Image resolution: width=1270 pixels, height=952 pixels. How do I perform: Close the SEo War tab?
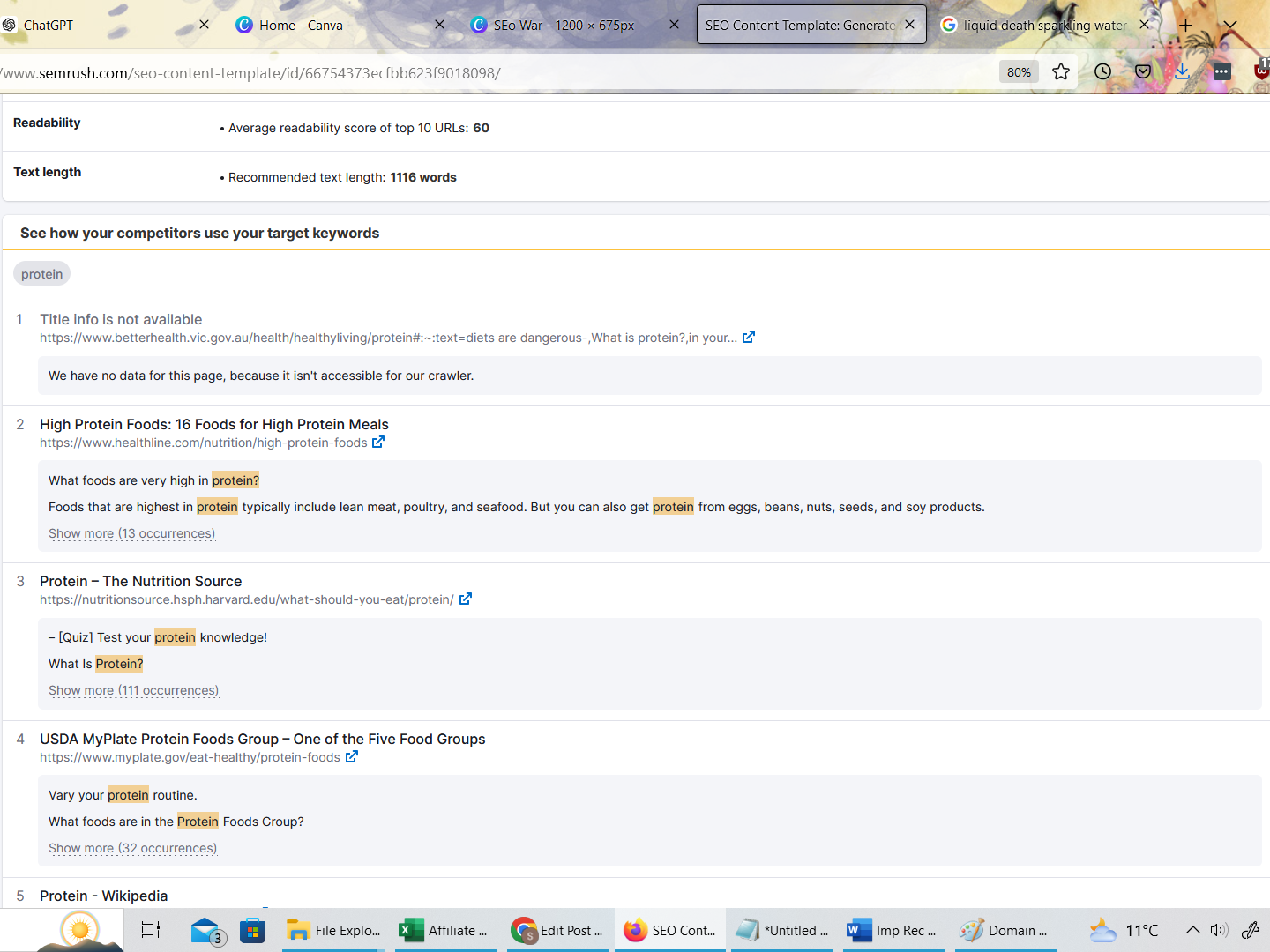[x=674, y=25]
